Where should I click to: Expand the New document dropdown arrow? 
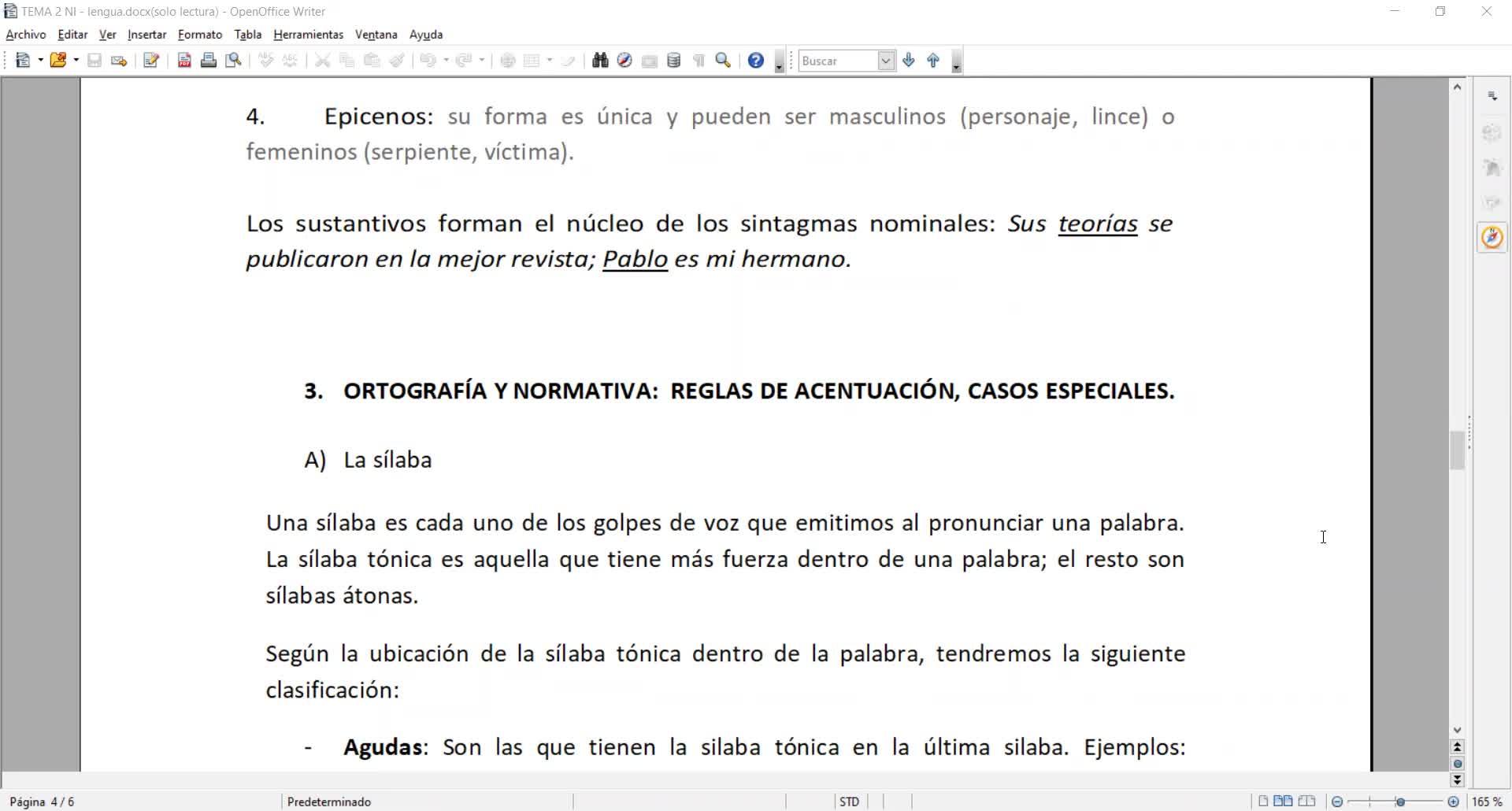click(40, 61)
